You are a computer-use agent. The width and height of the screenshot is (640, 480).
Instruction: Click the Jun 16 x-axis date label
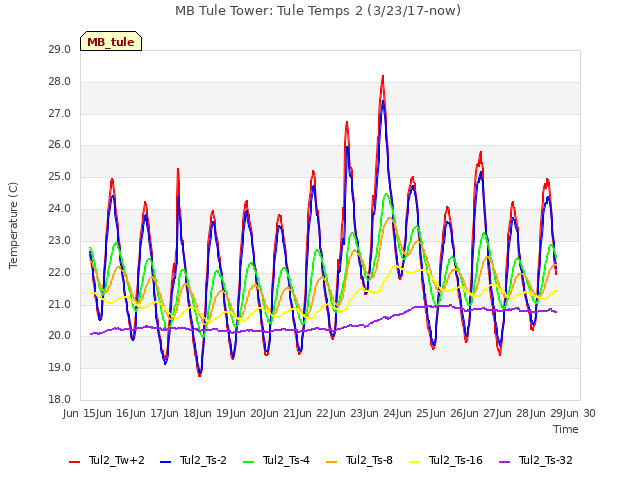(113, 413)
